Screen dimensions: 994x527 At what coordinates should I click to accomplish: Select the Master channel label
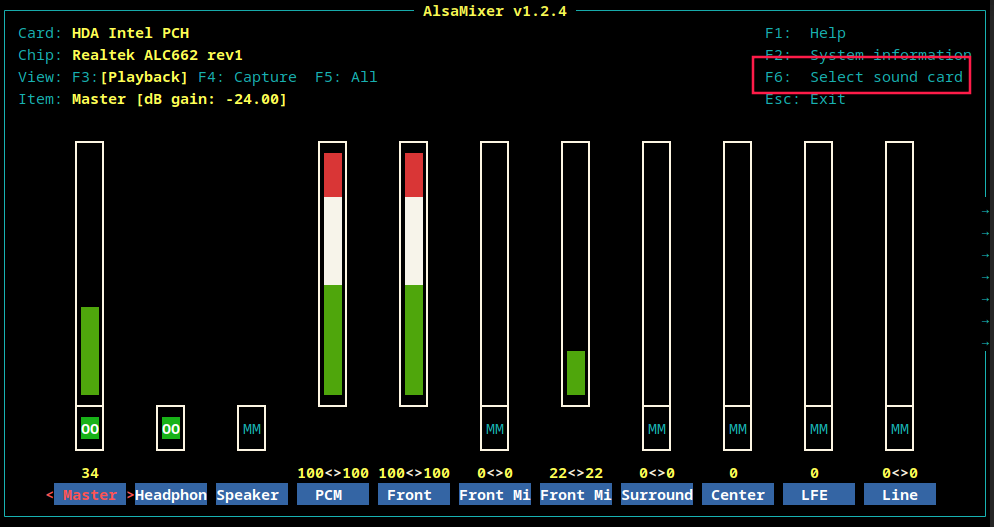click(90, 495)
